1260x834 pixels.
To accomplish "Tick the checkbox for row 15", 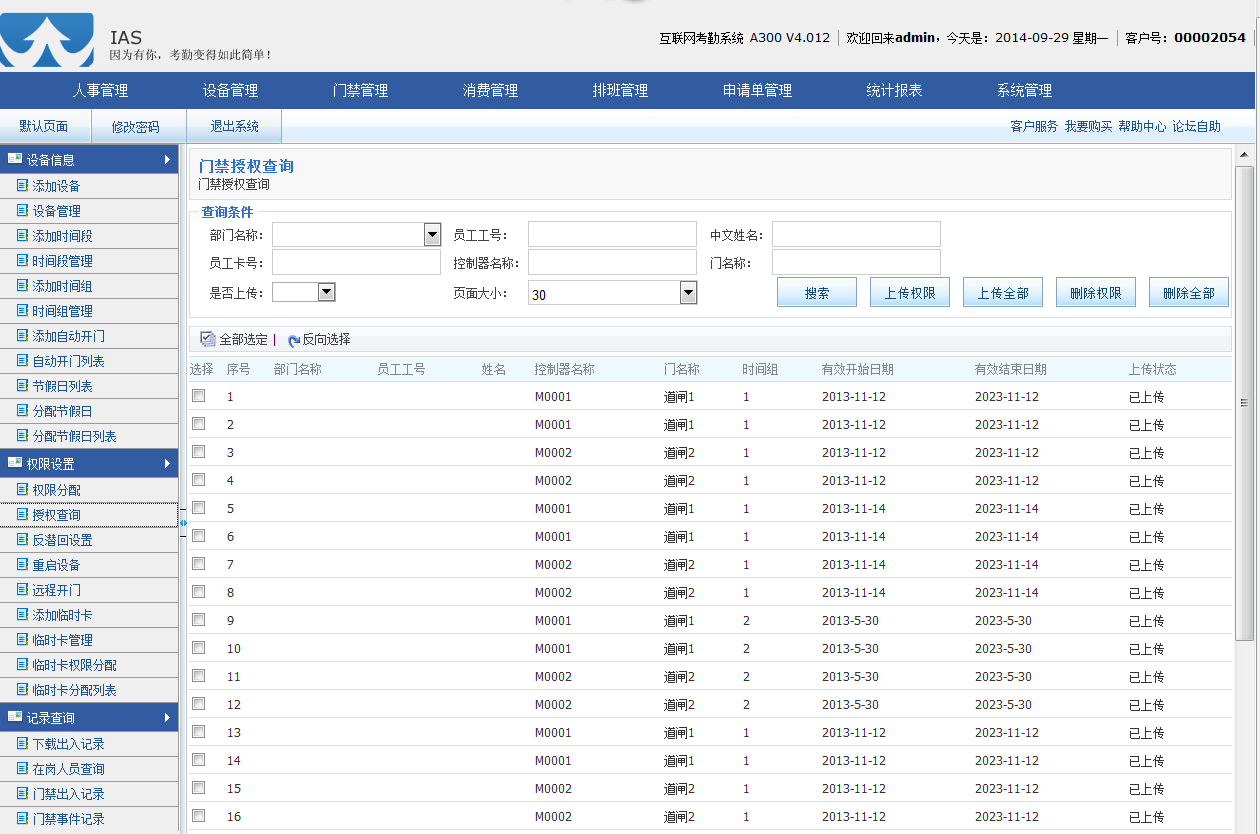I will click(198, 787).
